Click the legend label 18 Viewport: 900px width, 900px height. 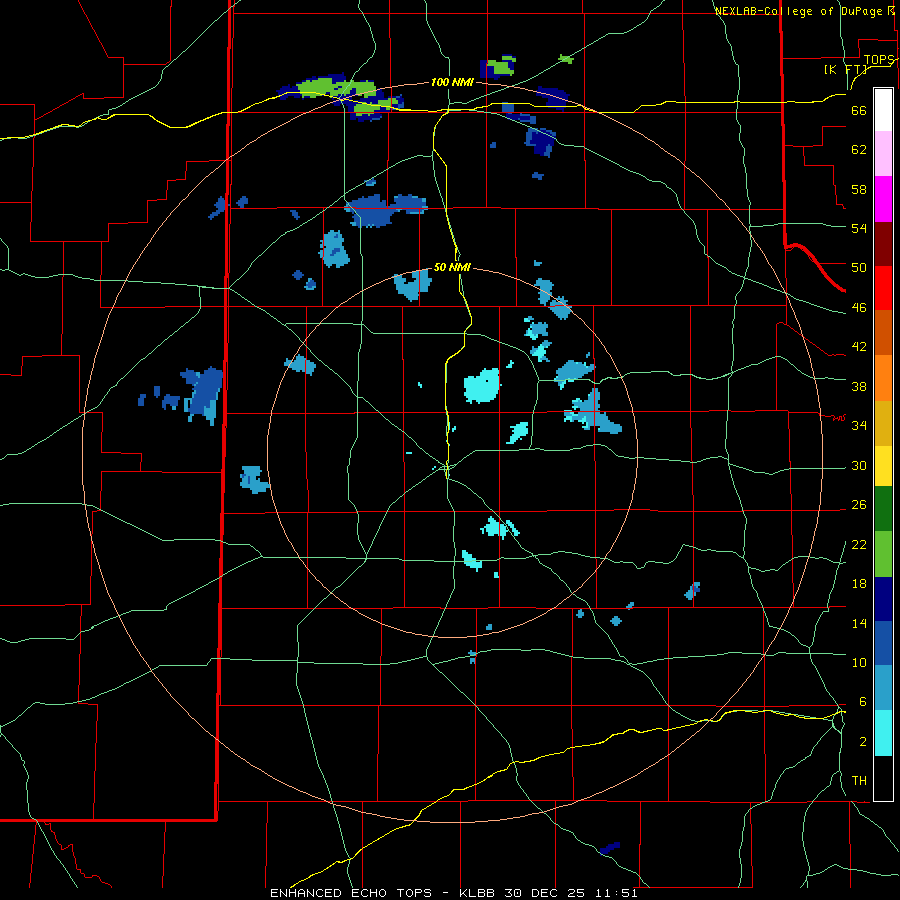click(x=859, y=584)
